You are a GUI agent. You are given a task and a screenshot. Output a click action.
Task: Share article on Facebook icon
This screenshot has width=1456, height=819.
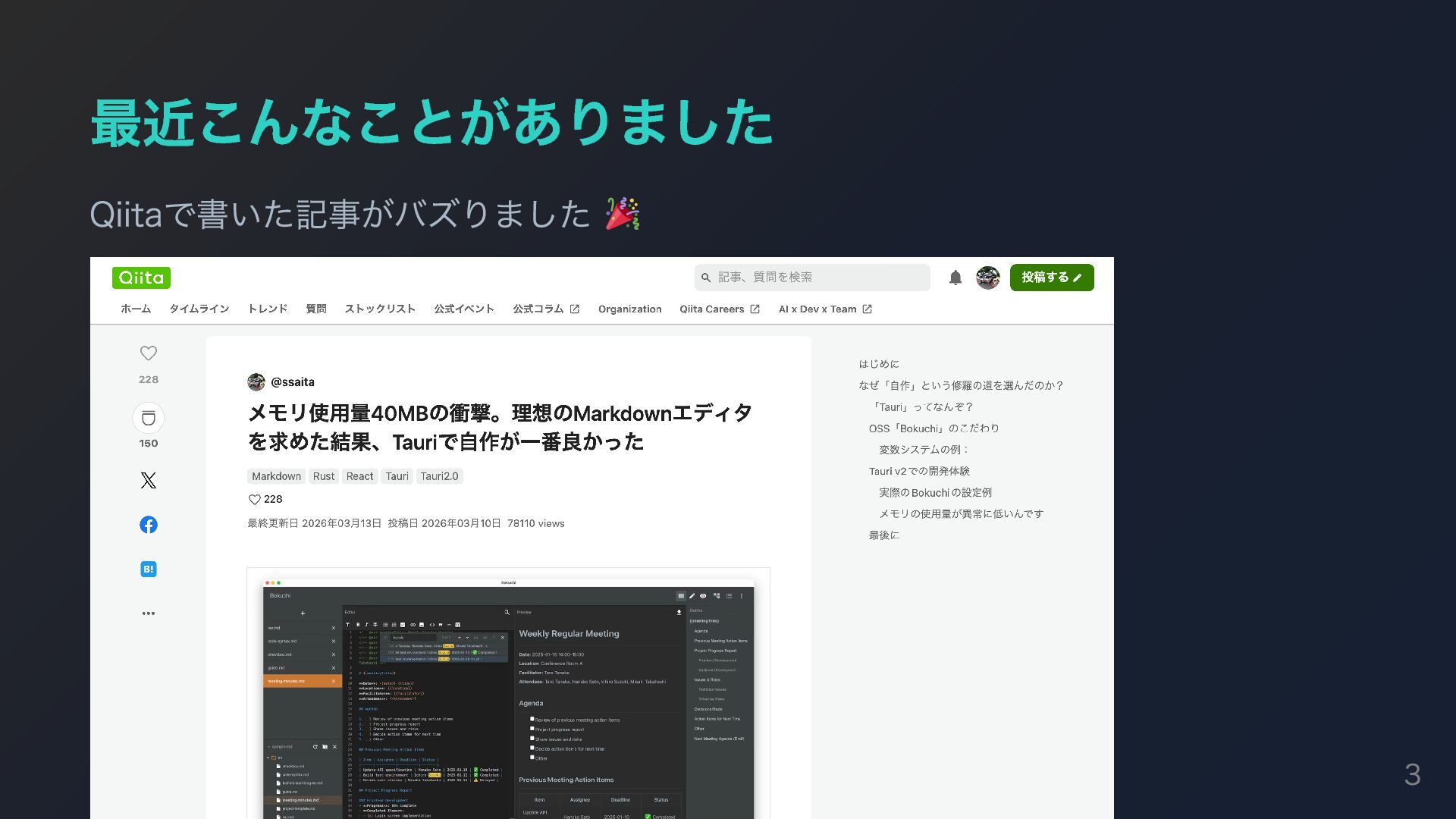(x=149, y=525)
